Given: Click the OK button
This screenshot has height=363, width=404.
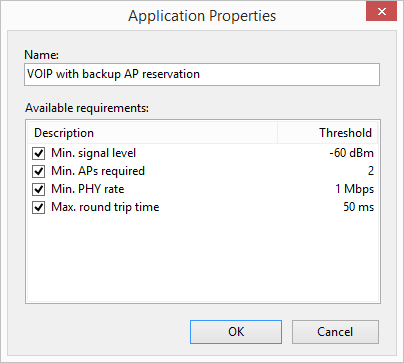Looking at the screenshot, I should [236, 332].
